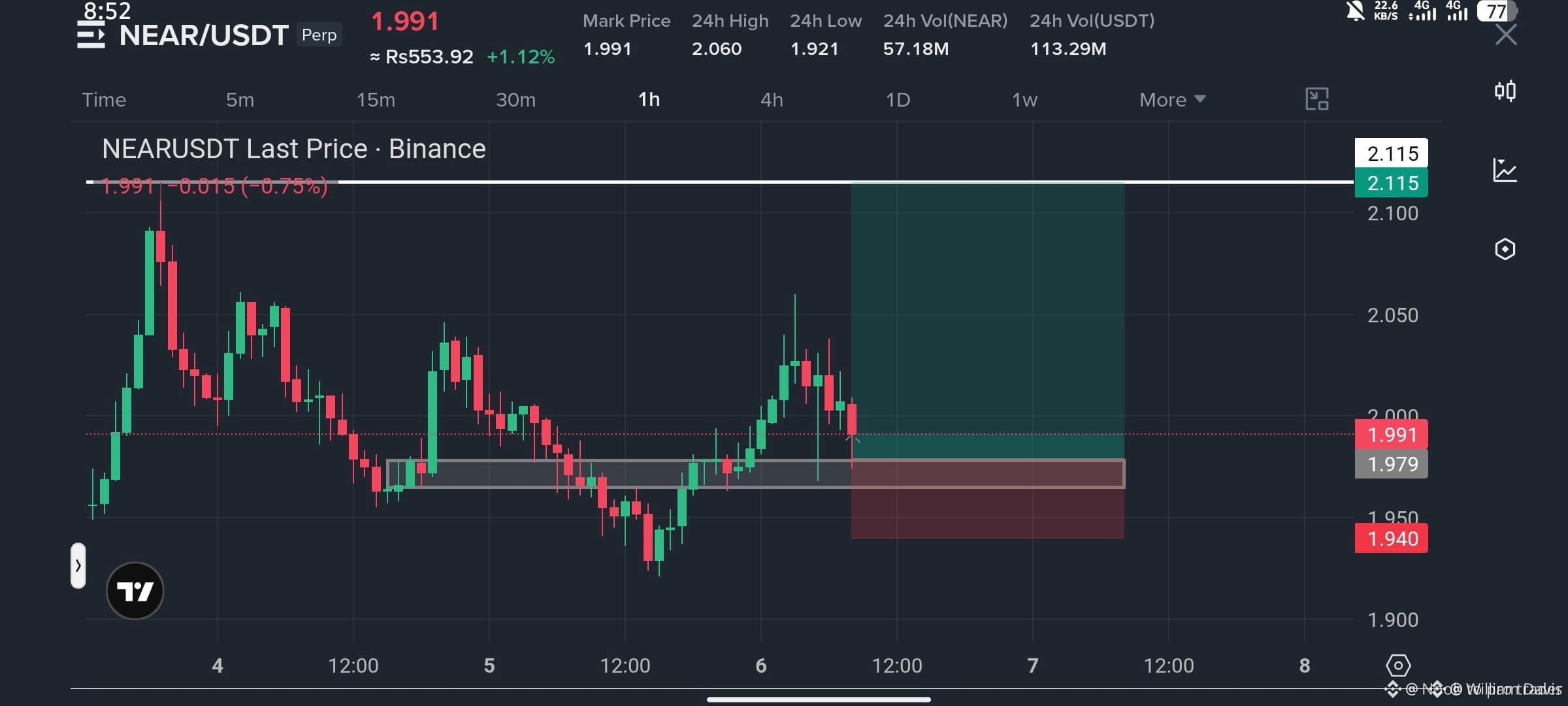Tap the muted notifications bell in status bar
Image resolution: width=1568 pixels, height=706 pixels.
coord(1355,10)
